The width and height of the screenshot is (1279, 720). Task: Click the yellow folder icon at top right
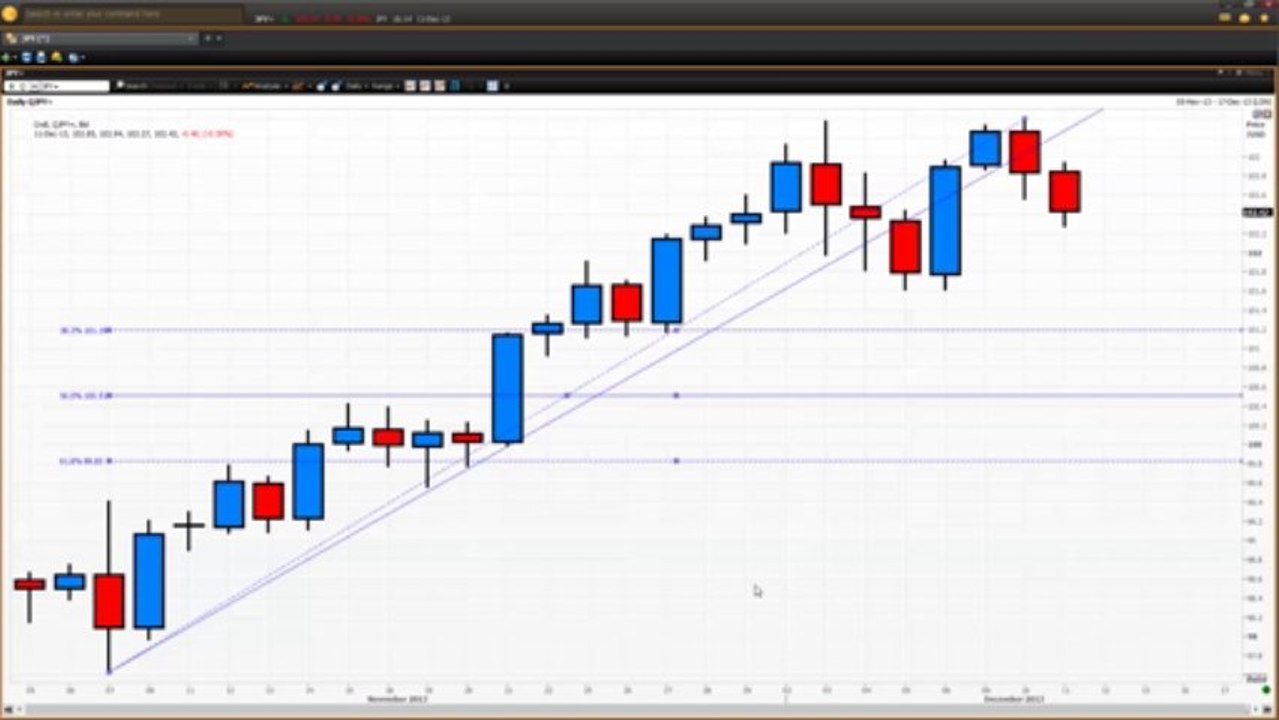[x=1245, y=17]
